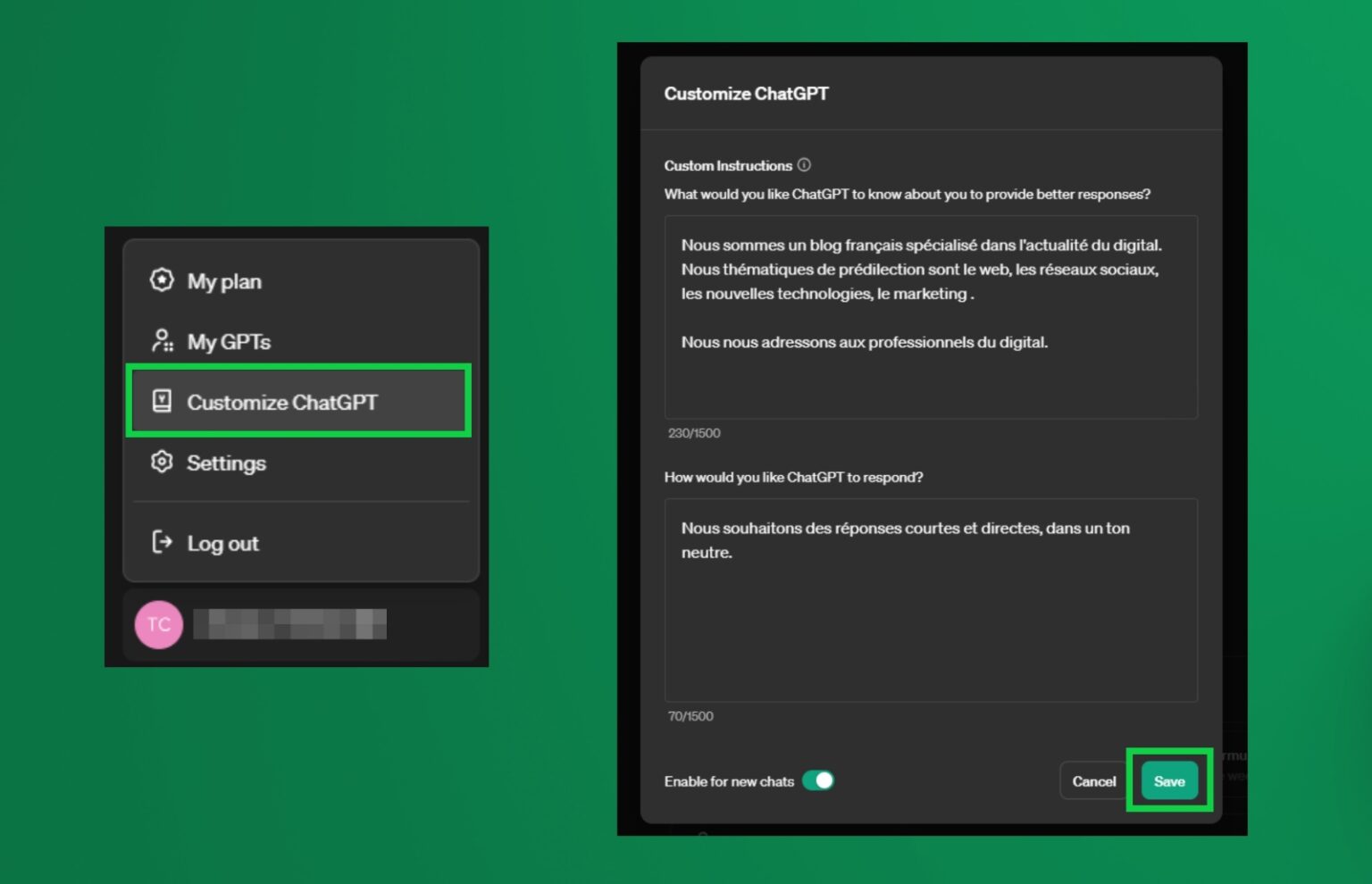Click the My plan star icon

[x=162, y=280]
